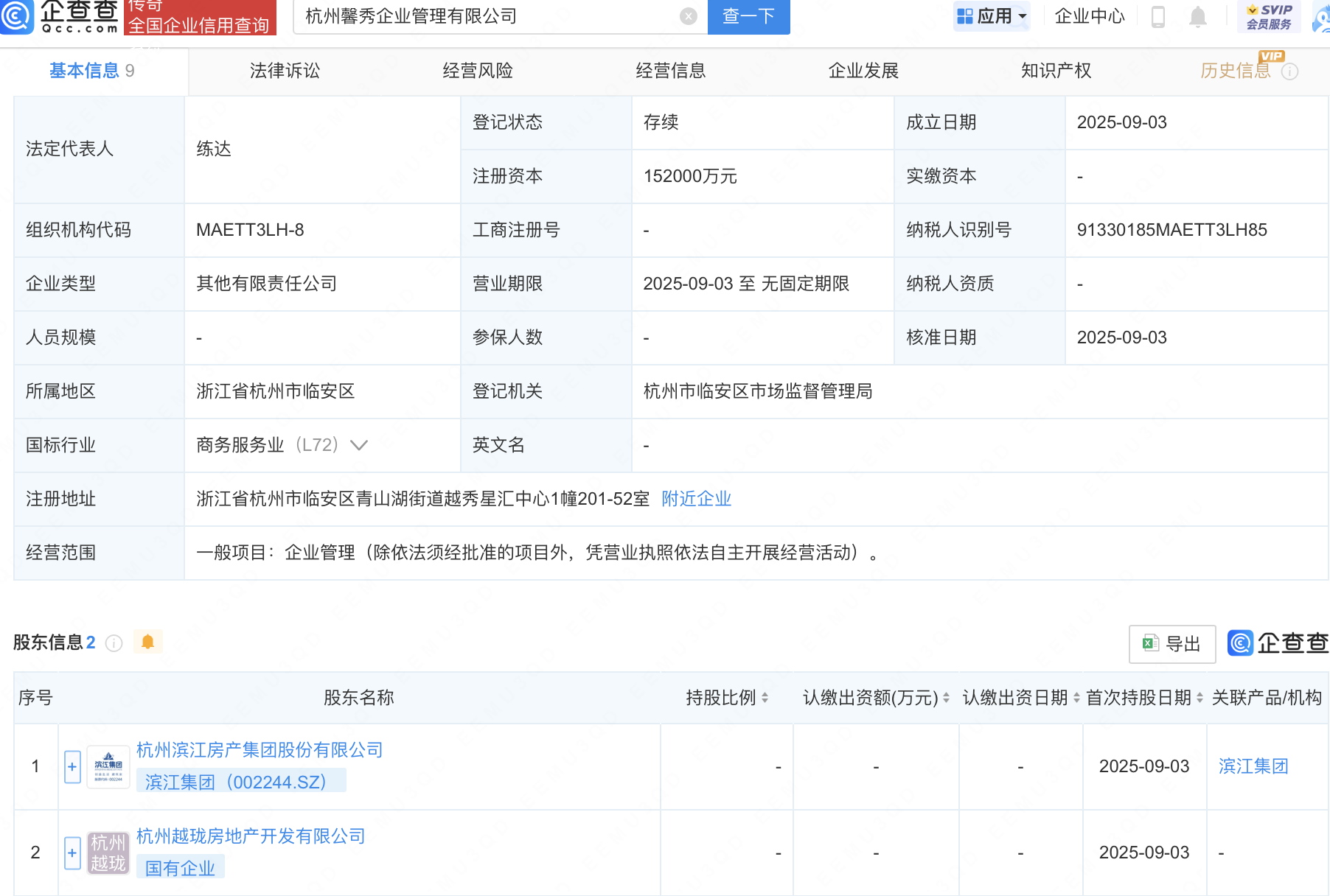Open 杭州滨江房产集团股份有限公司 link
Screen dimensions: 1330x896
pyautogui.click(x=260, y=750)
